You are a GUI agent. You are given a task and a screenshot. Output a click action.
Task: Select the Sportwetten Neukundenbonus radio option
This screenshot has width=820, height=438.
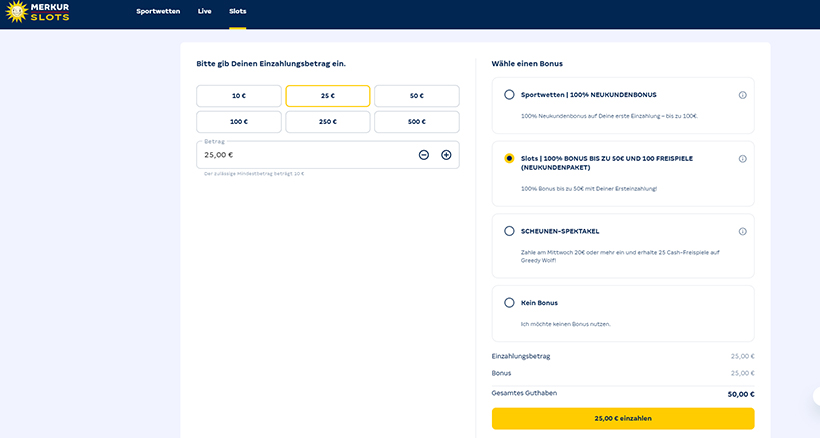[x=509, y=95]
